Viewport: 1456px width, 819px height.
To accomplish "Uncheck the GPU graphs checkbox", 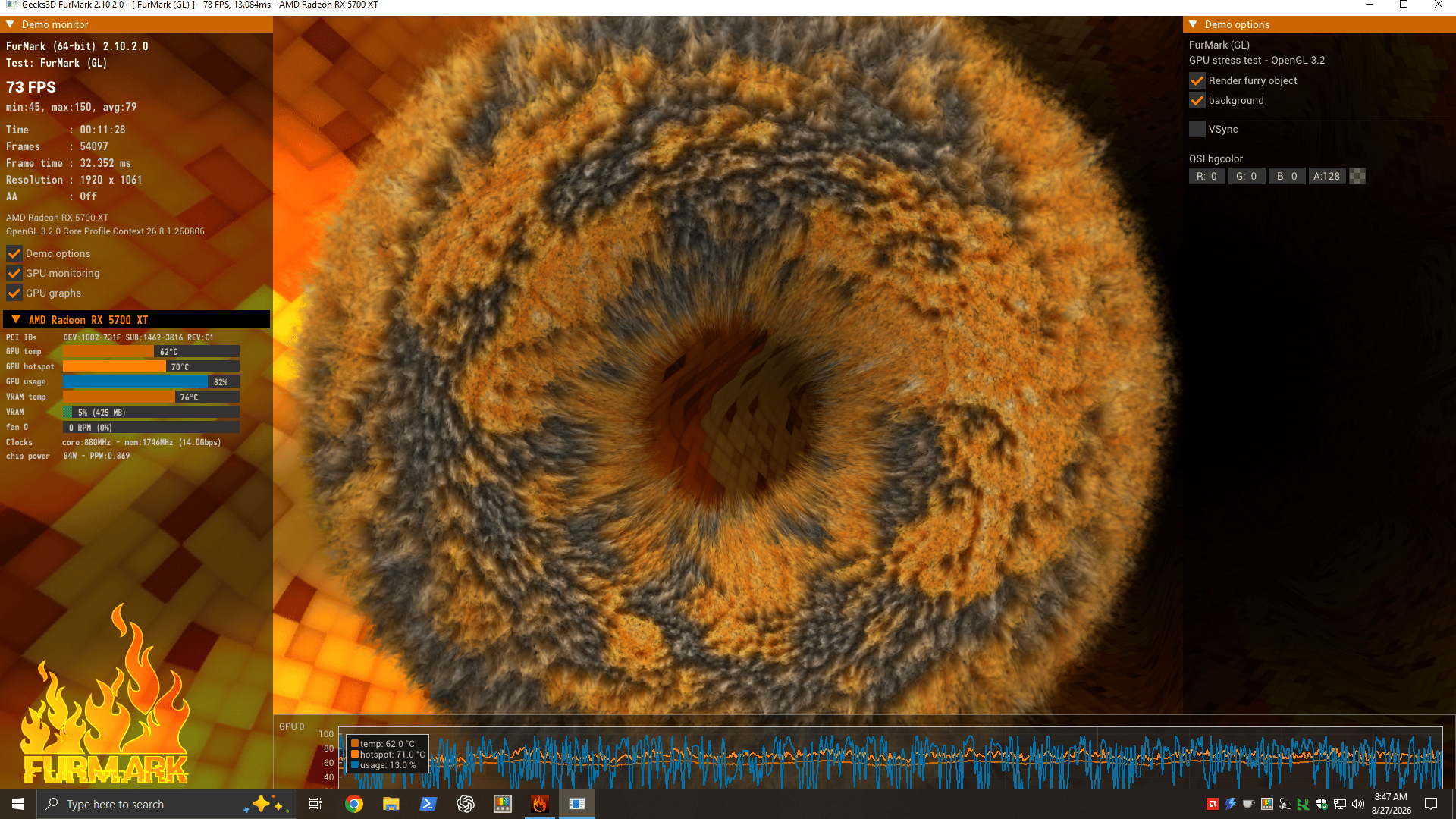I will tap(14, 293).
